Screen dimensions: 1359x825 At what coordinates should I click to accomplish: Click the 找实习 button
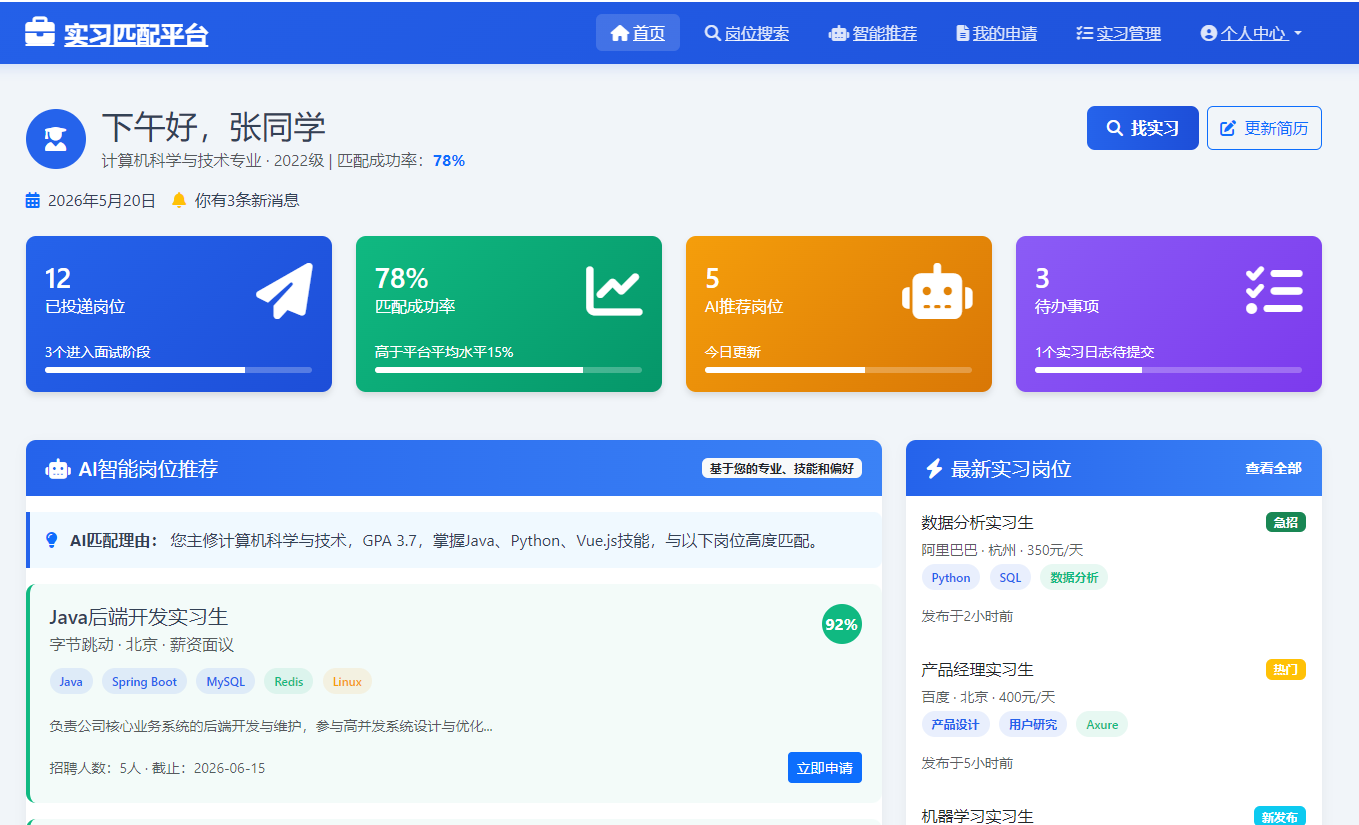(x=1142, y=128)
